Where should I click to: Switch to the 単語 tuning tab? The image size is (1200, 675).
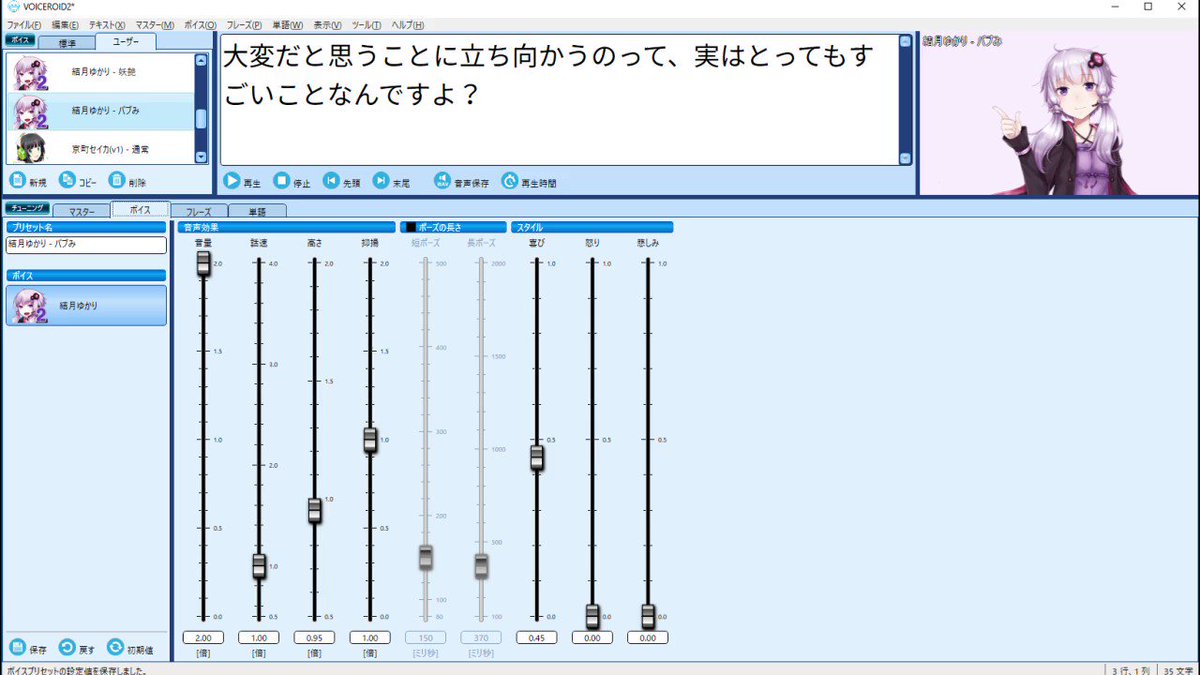click(x=257, y=211)
